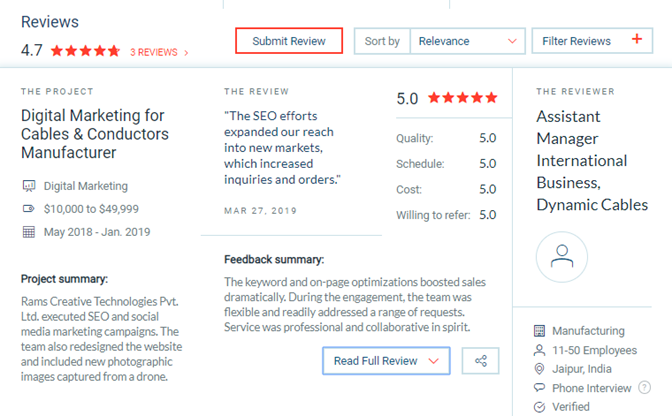Image resolution: width=672 pixels, height=416 pixels.
Task: Click the Verified checkmark icon
Action: 540,407
